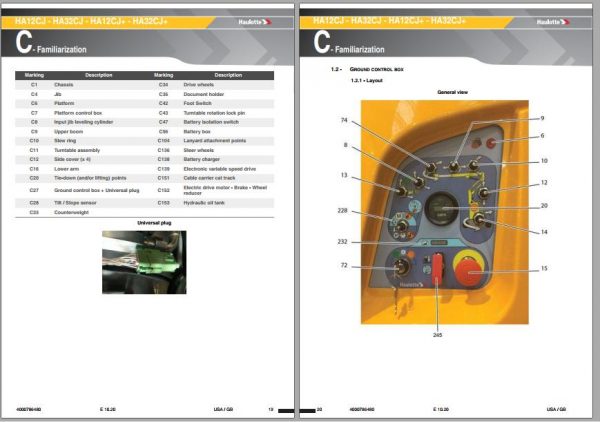600x422 pixels.
Task: Click the Haulotte logo on the left page header
Action: coord(255,22)
